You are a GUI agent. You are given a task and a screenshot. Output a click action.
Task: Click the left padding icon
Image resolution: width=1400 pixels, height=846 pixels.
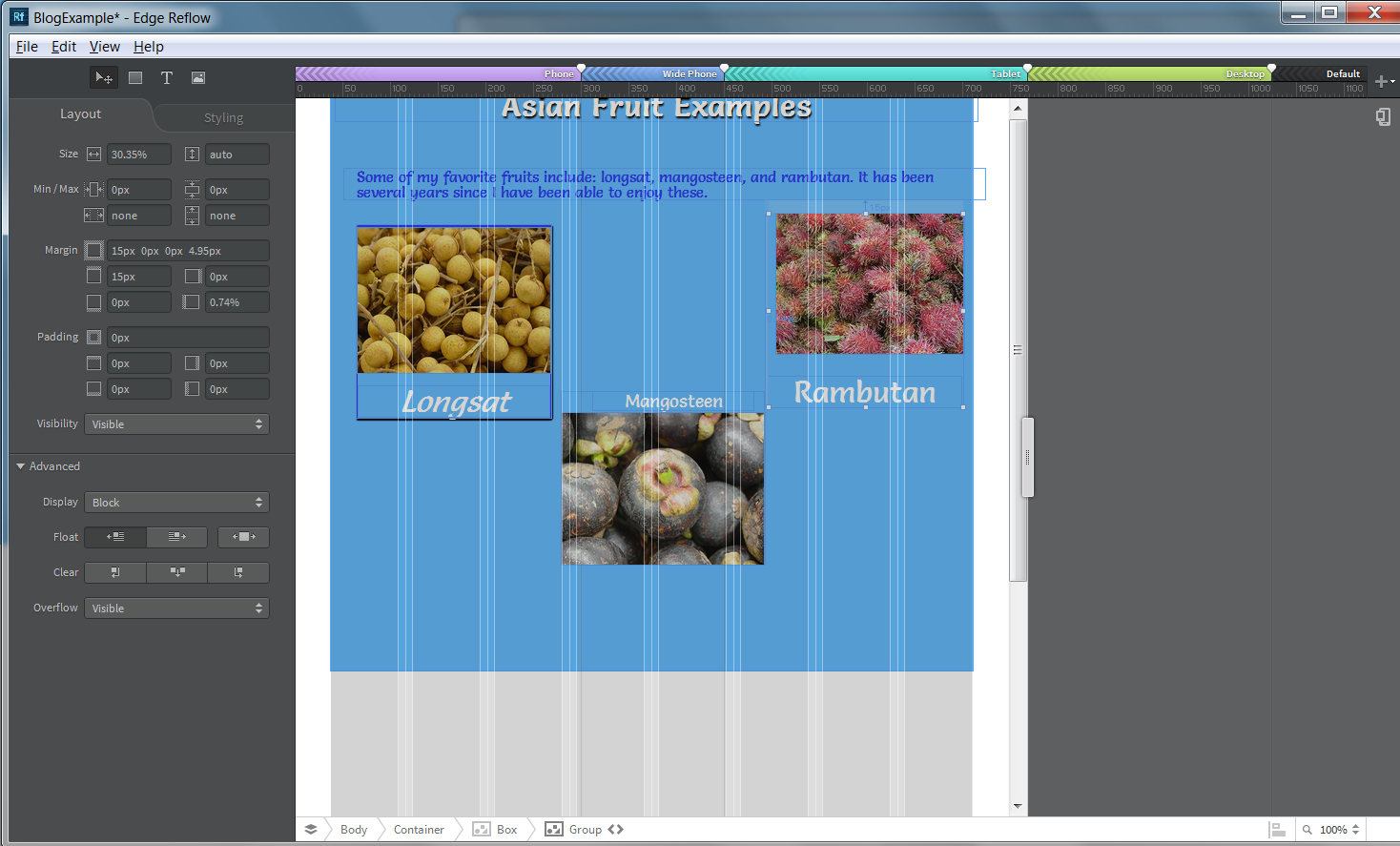pos(192,388)
